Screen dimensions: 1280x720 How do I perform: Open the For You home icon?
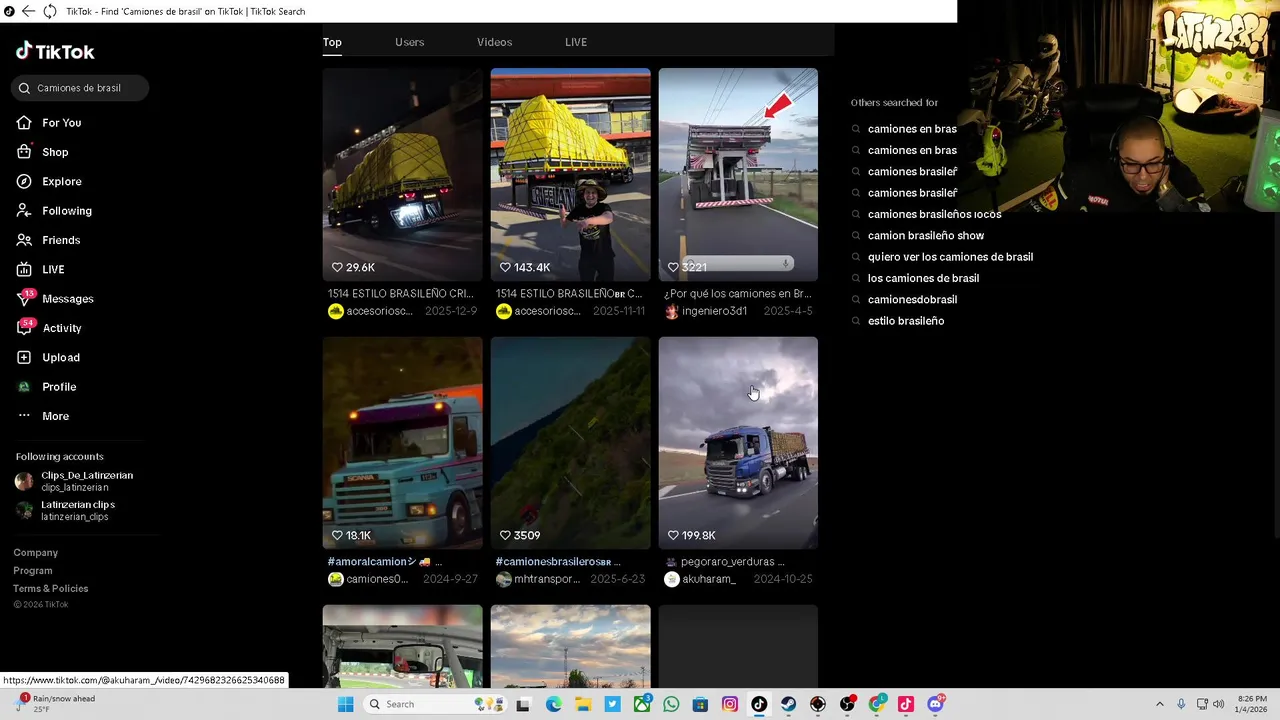pyautogui.click(x=24, y=122)
